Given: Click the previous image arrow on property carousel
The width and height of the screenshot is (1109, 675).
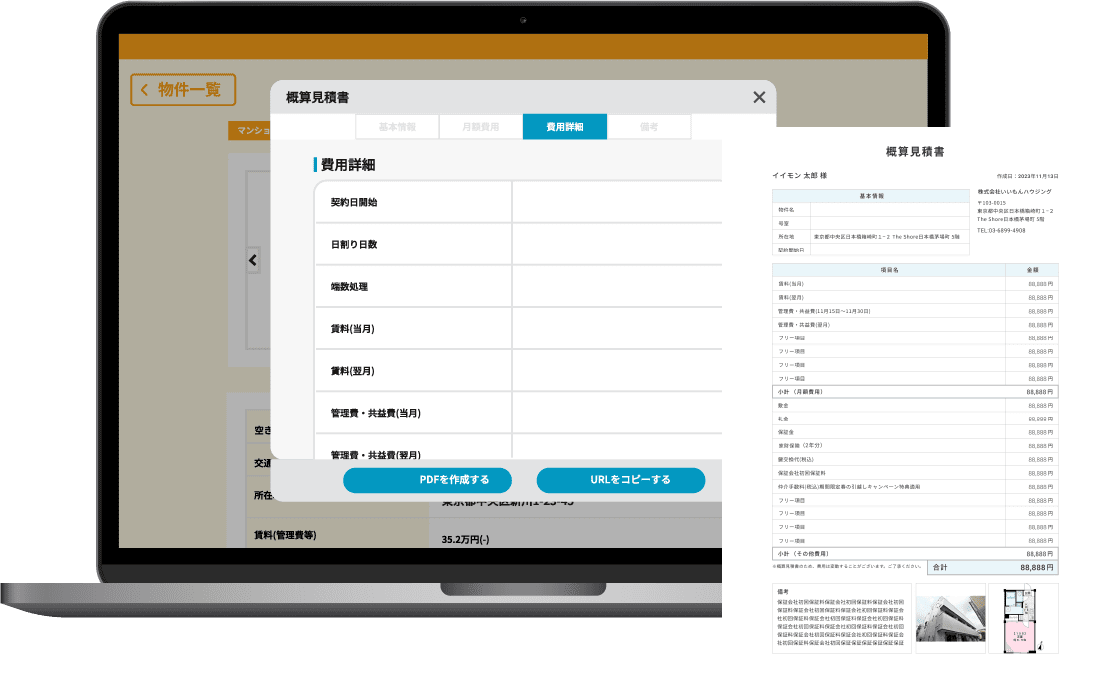Looking at the screenshot, I should tap(253, 260).
